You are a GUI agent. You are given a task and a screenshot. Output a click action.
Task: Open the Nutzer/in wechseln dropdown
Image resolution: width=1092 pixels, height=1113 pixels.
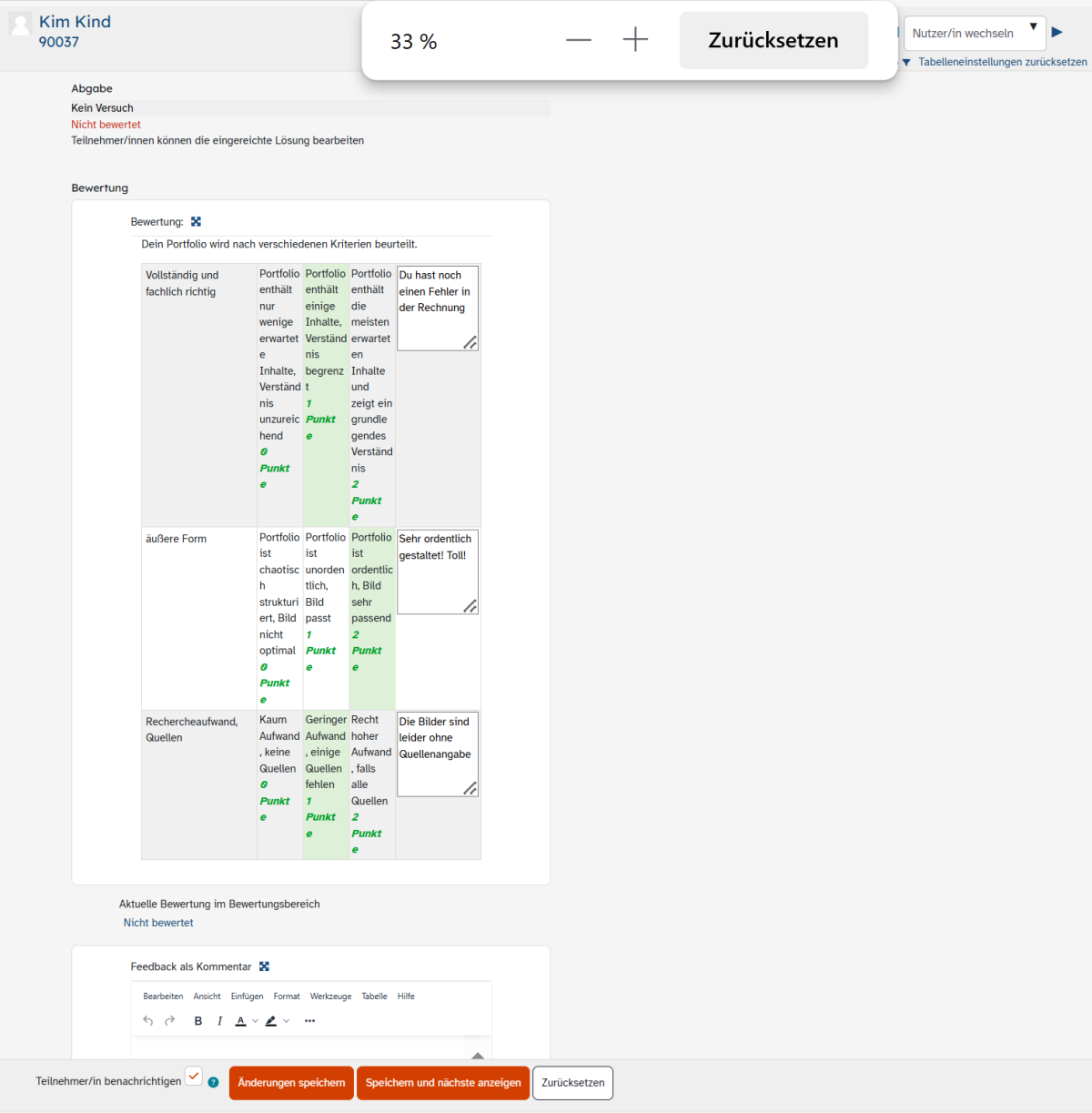point(974,33)
